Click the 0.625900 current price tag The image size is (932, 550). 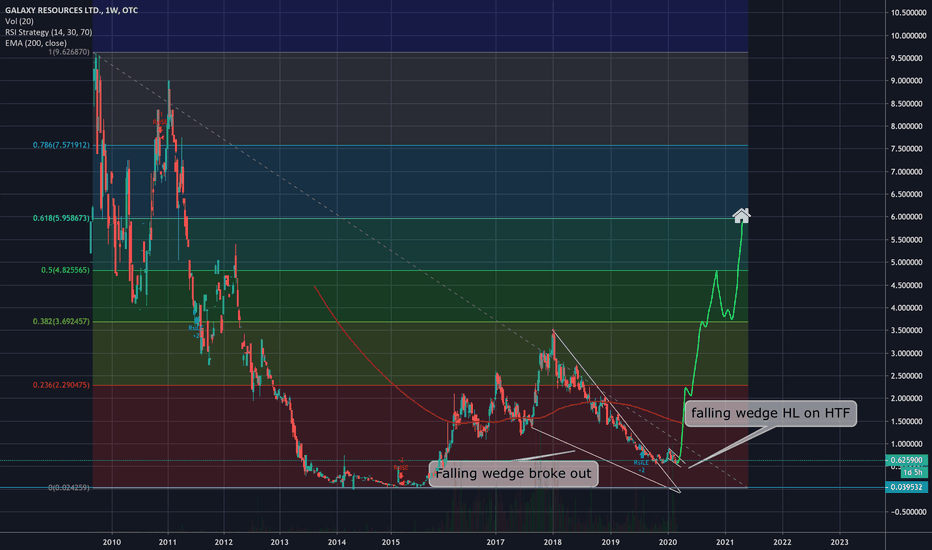pyautogui.click(x=906, y=460)
